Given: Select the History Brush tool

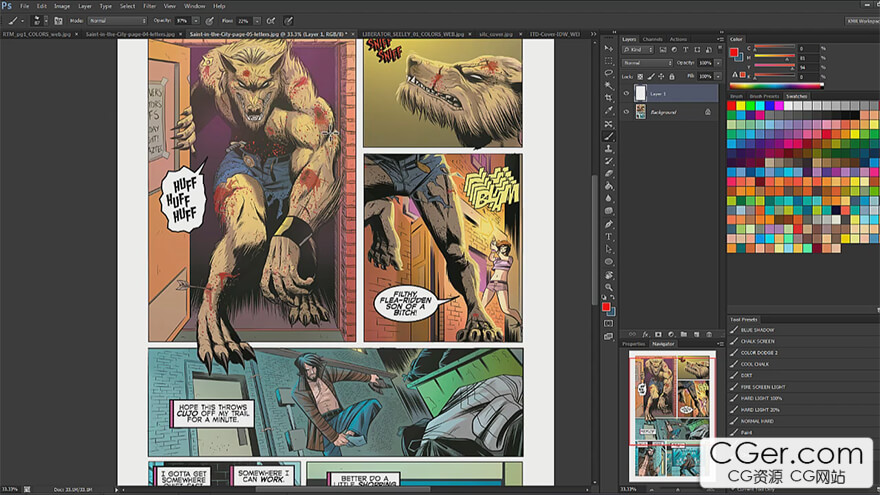Looking at the screenshot, I should point(608,161).
